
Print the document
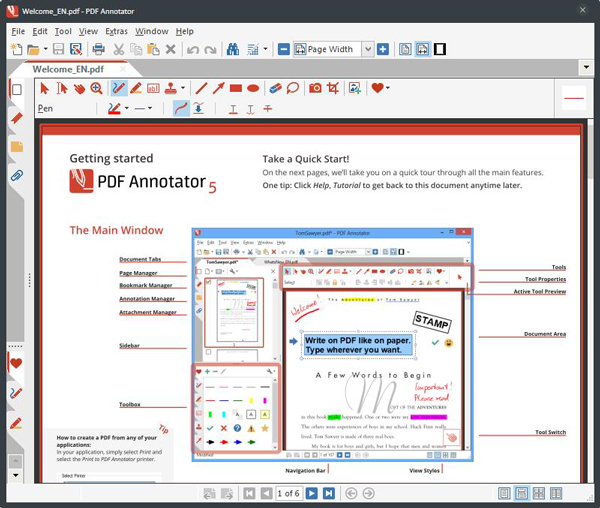[x=99, y=49]
